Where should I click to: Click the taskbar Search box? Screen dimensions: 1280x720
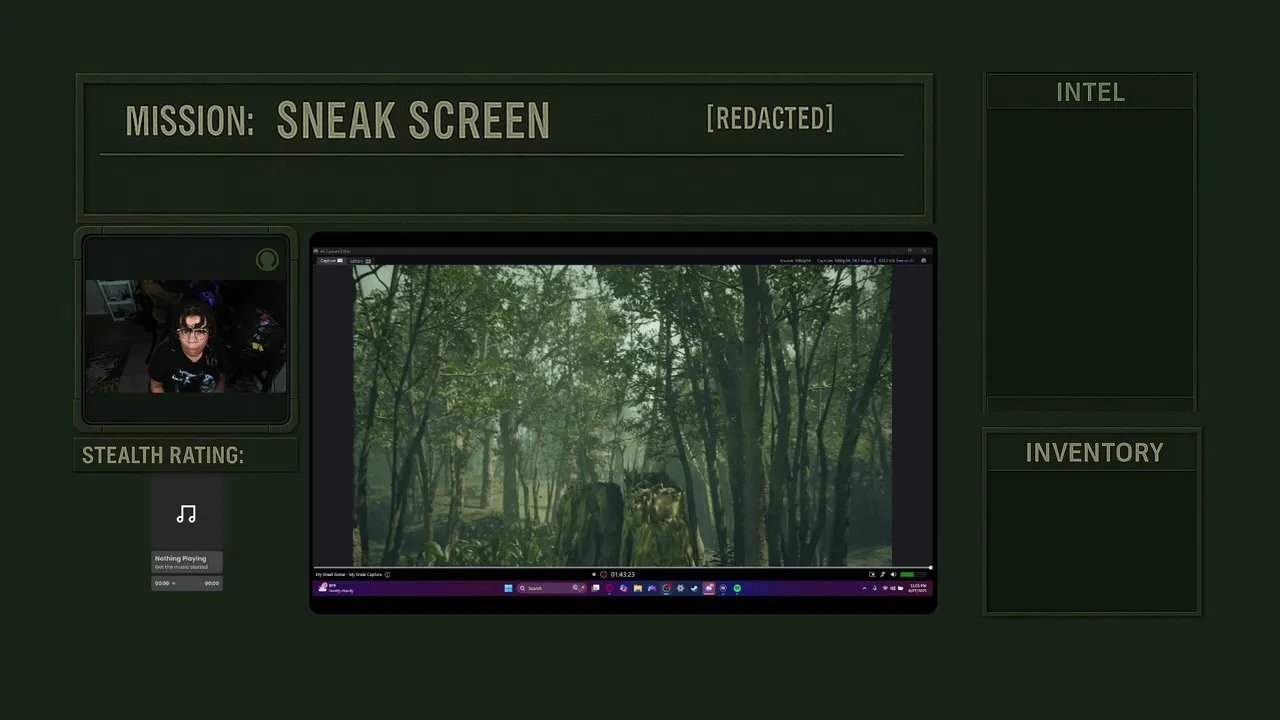(x=552, y=588)
